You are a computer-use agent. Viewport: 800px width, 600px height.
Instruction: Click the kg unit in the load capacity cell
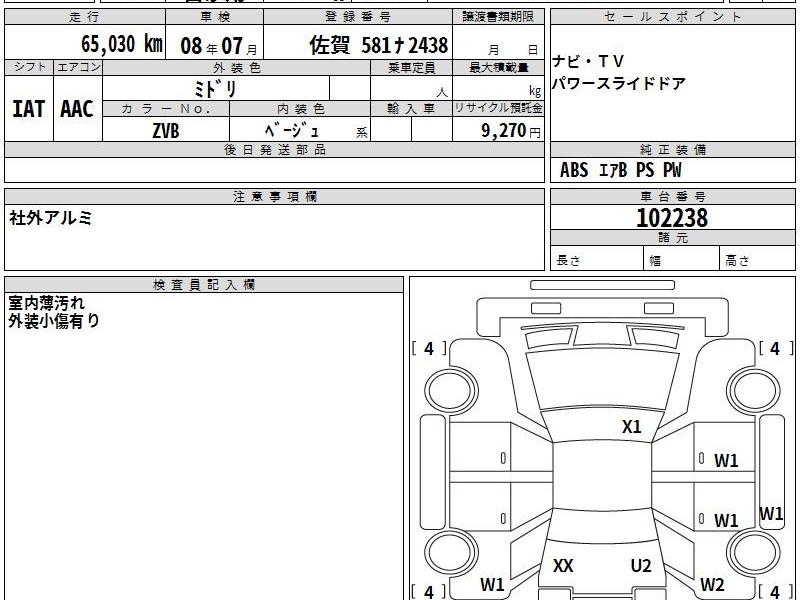tap(535, 91)
